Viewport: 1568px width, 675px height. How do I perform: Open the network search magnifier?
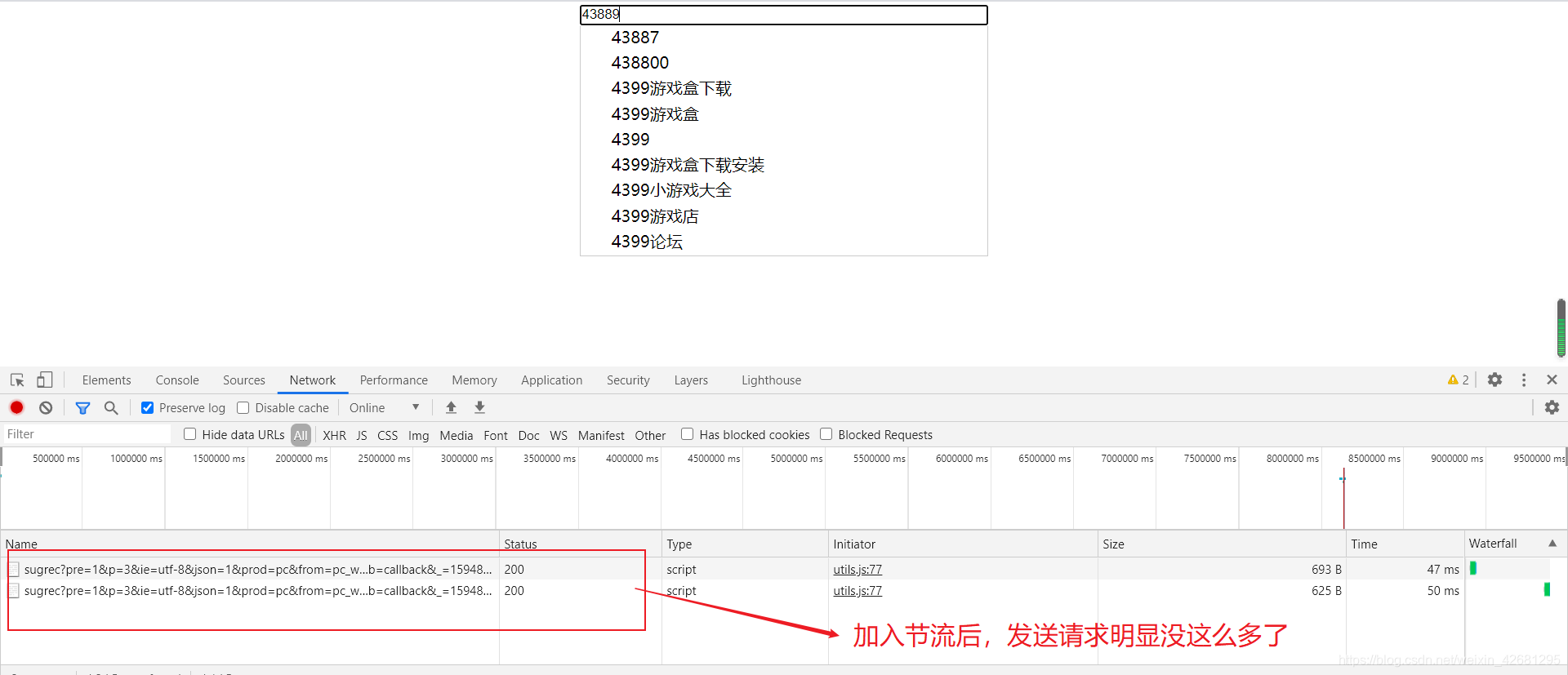(111, 407)
